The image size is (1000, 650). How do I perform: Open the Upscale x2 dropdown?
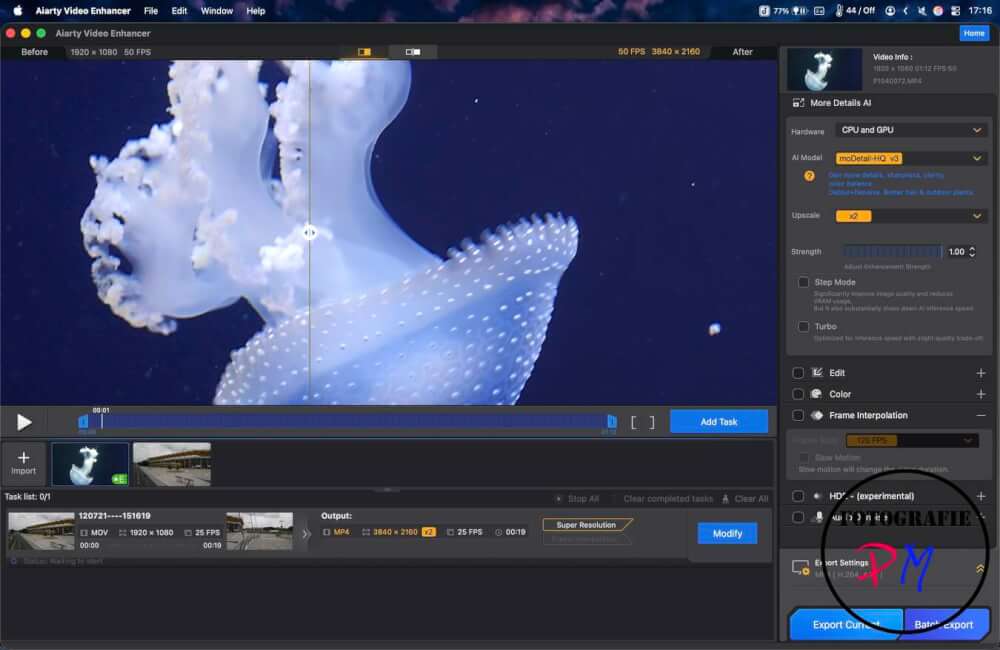(911, 216)
